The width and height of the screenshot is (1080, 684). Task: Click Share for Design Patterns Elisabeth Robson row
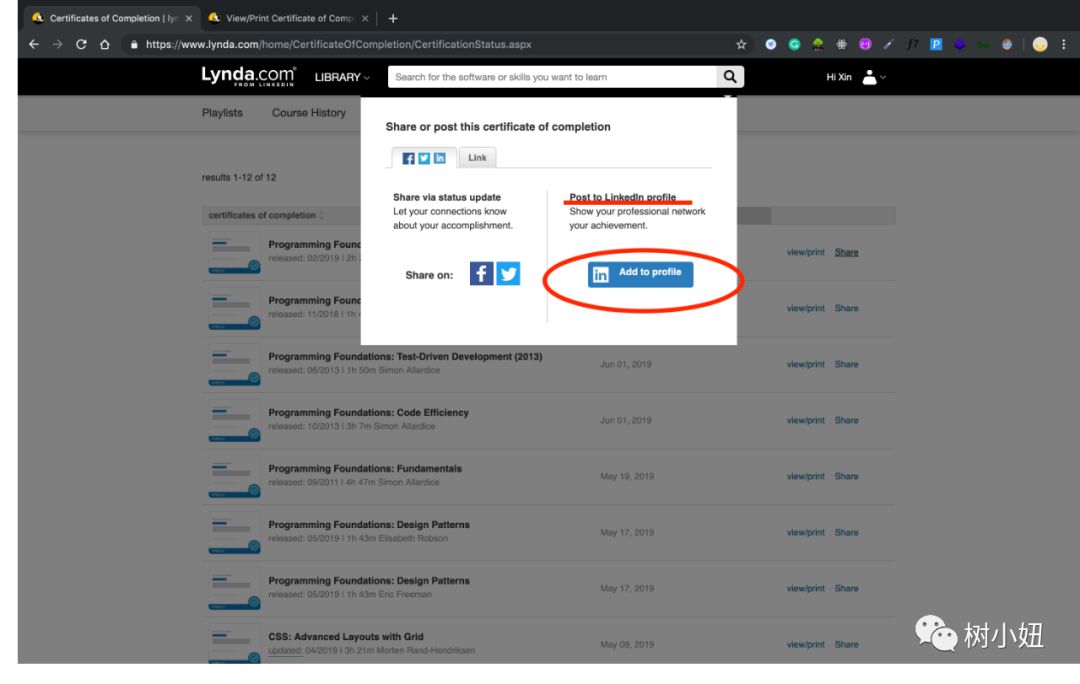coord(847,532)
